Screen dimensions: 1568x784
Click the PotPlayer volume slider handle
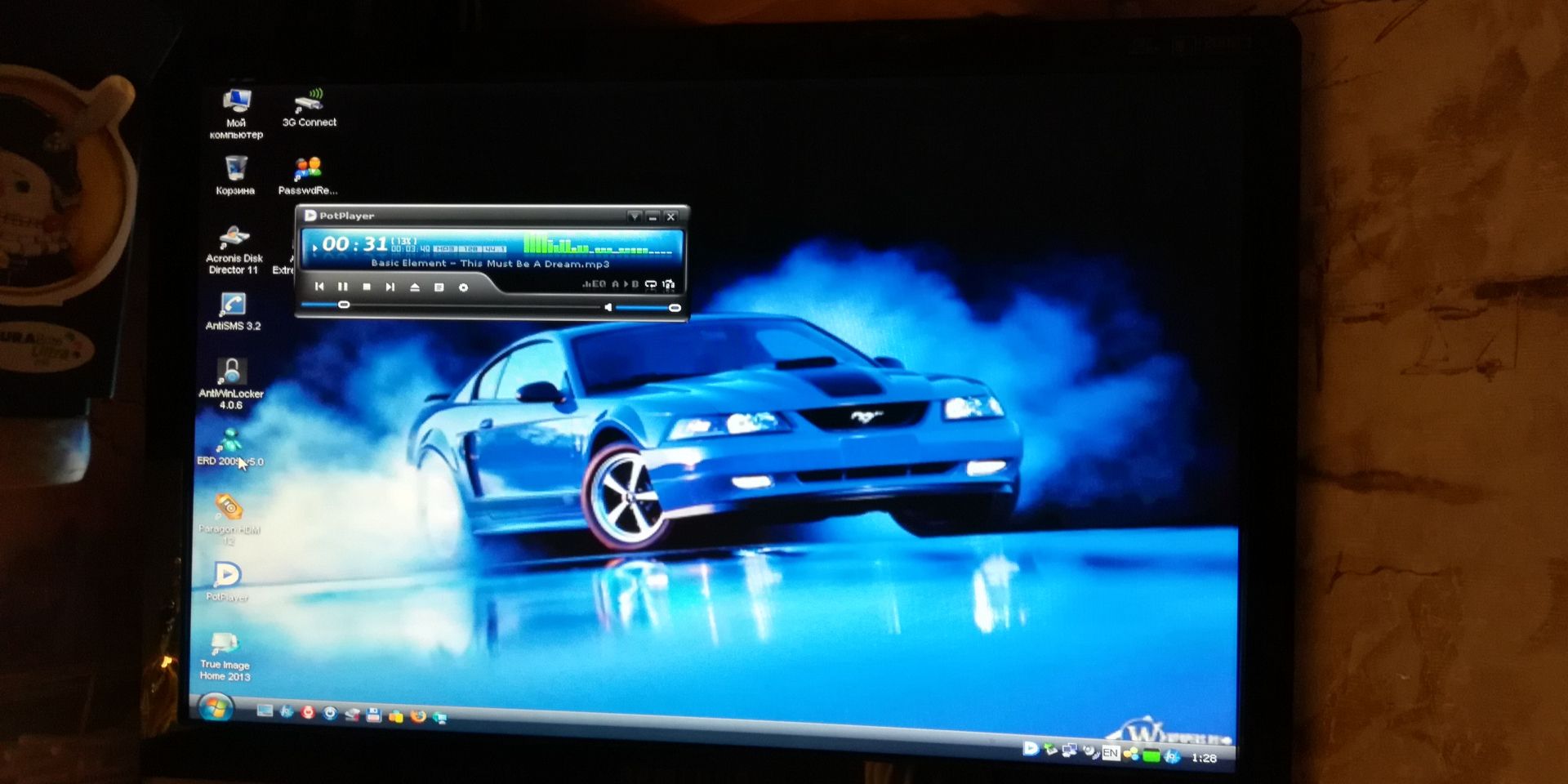(675, 308)
